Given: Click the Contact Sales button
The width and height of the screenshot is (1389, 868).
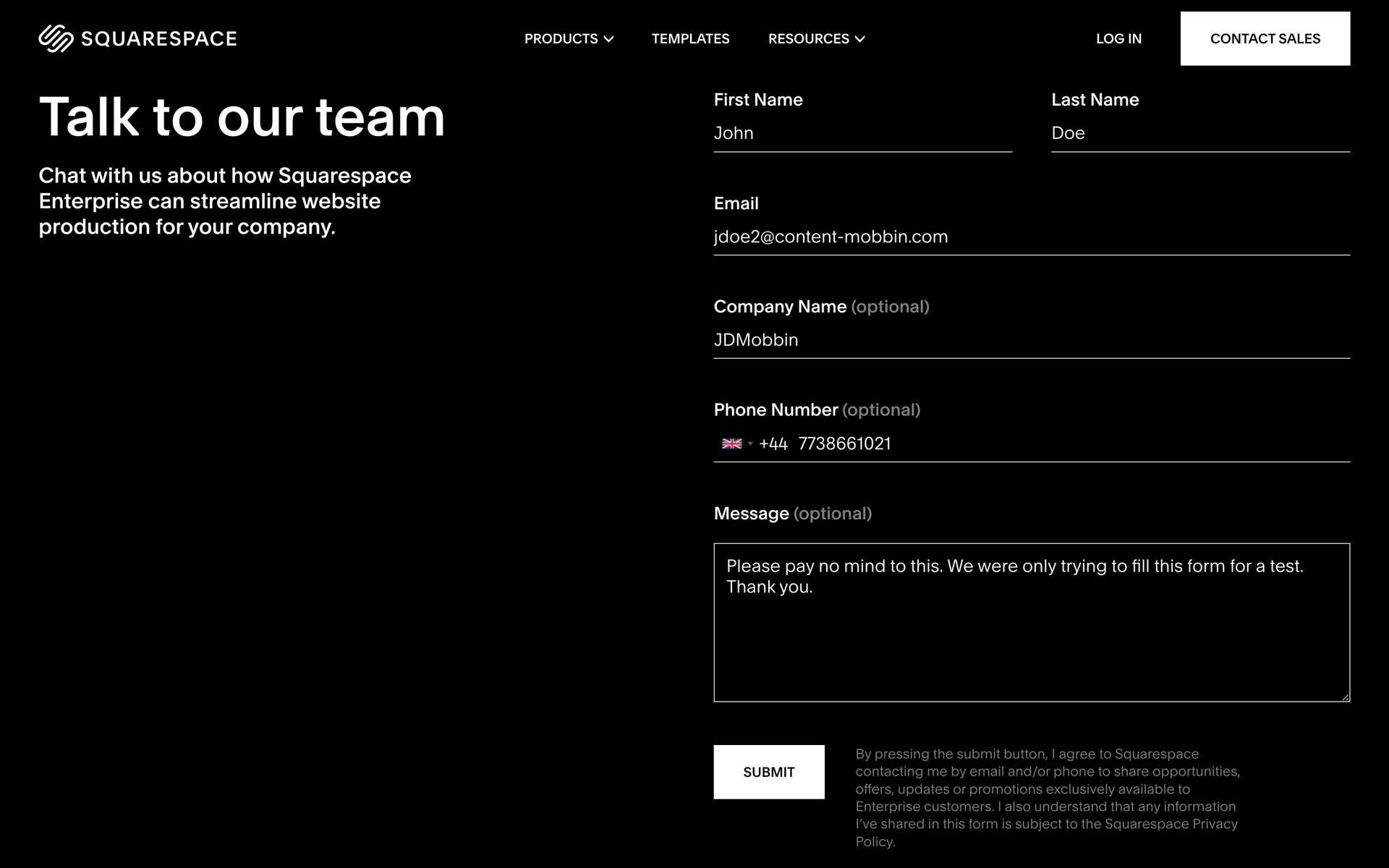Looking at the screenshot, I should coord(1265,38).
